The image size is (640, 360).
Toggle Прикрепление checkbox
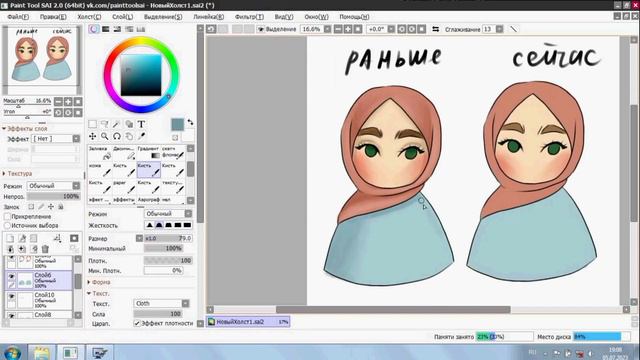(7, 217)
